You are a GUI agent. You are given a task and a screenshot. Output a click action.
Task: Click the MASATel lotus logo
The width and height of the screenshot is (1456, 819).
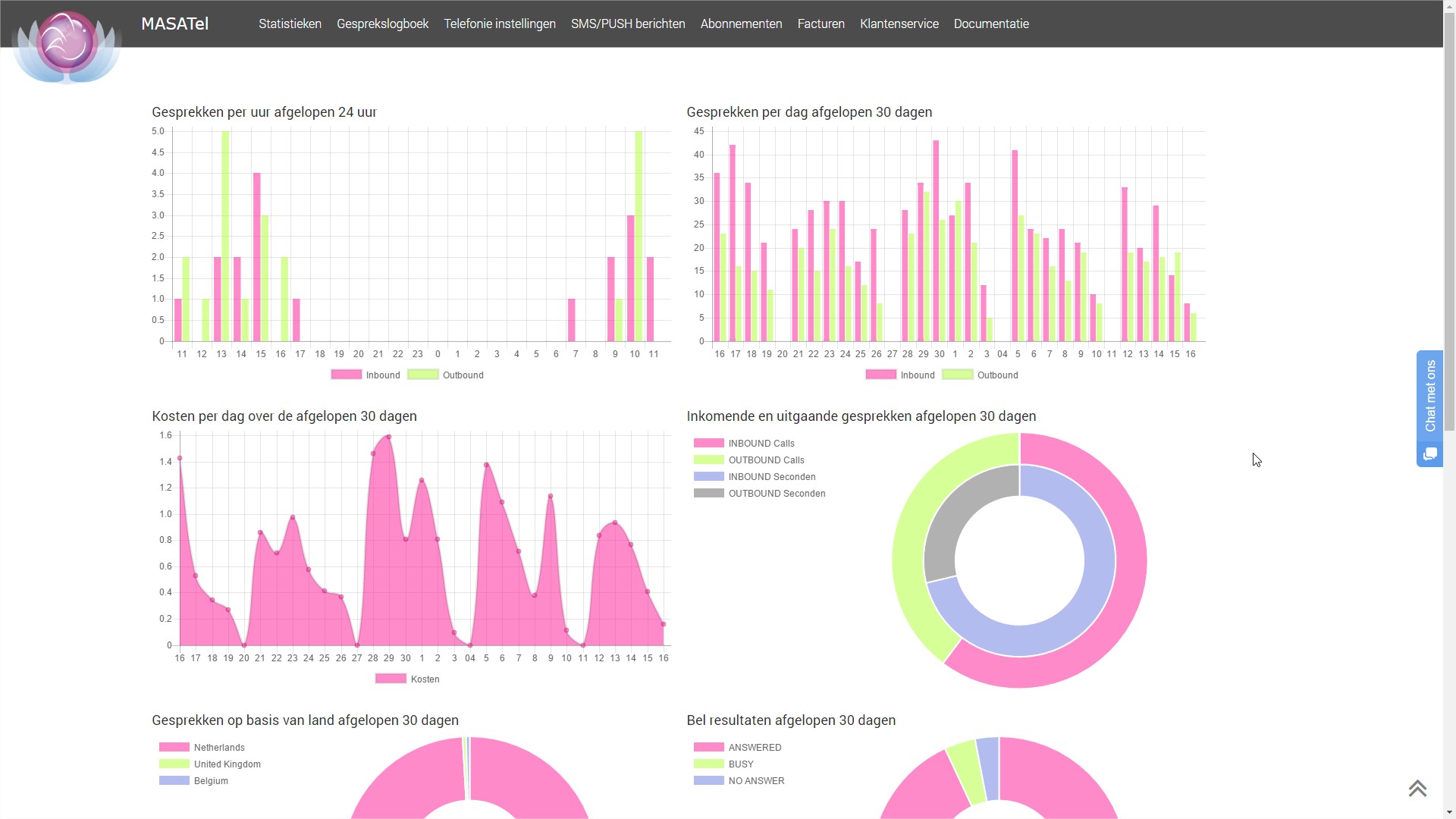[67, 45]
